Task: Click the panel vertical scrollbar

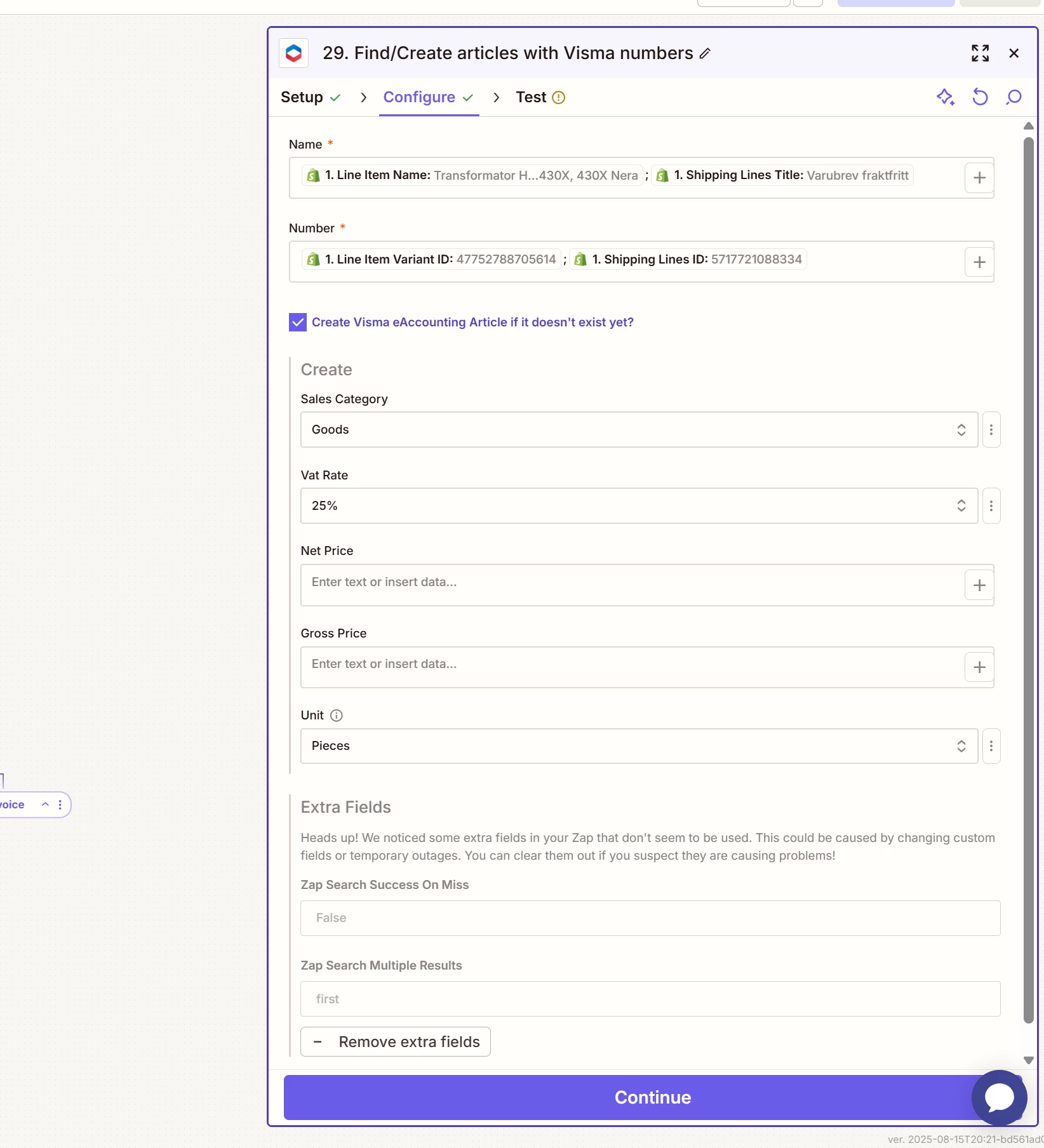Action: [1029, 580]
